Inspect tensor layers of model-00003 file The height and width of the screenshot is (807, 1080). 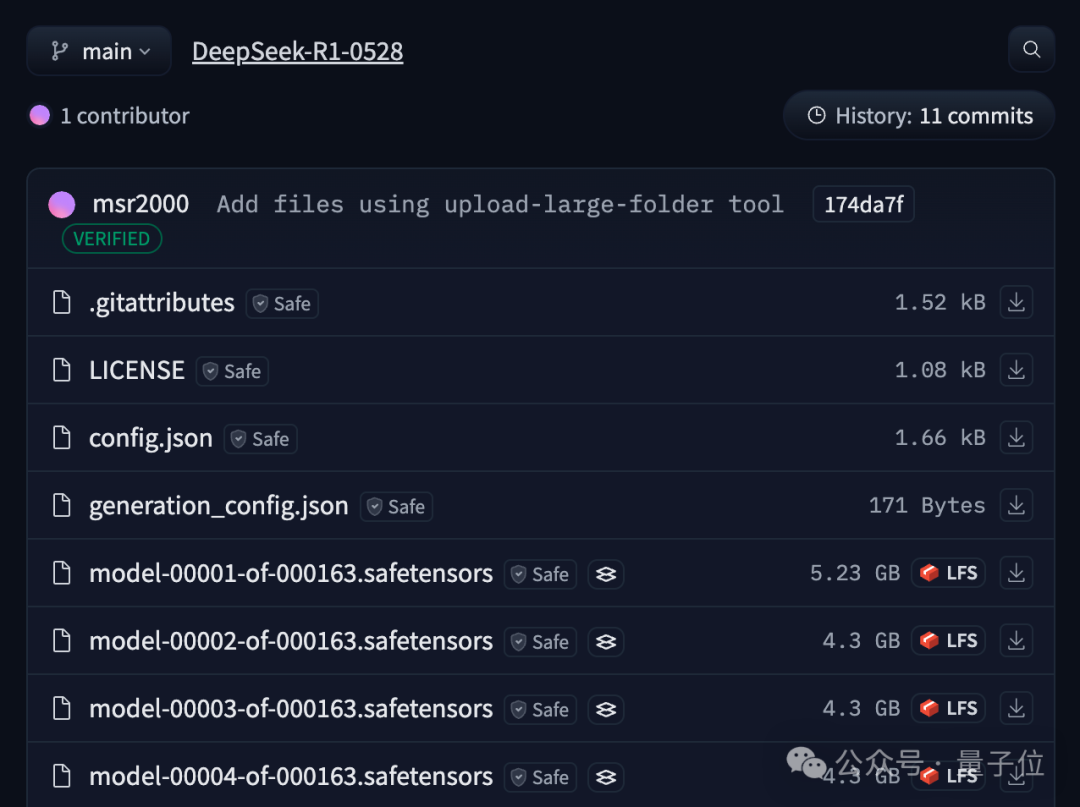pos(606,709)
